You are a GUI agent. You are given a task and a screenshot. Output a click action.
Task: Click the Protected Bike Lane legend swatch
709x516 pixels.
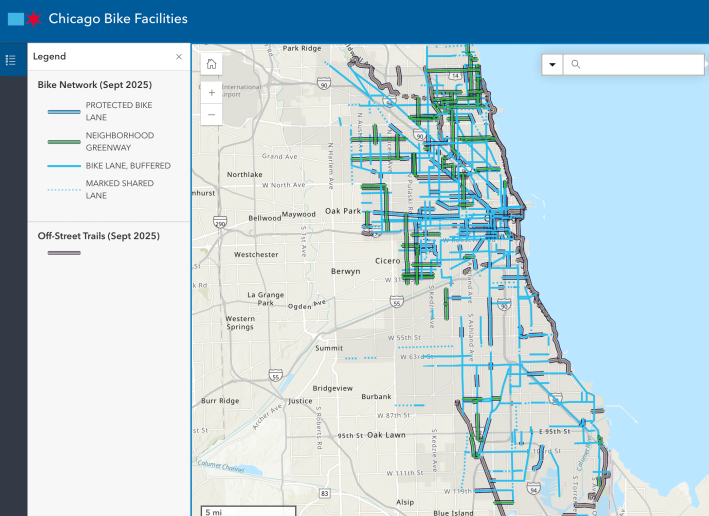[64, 111]
